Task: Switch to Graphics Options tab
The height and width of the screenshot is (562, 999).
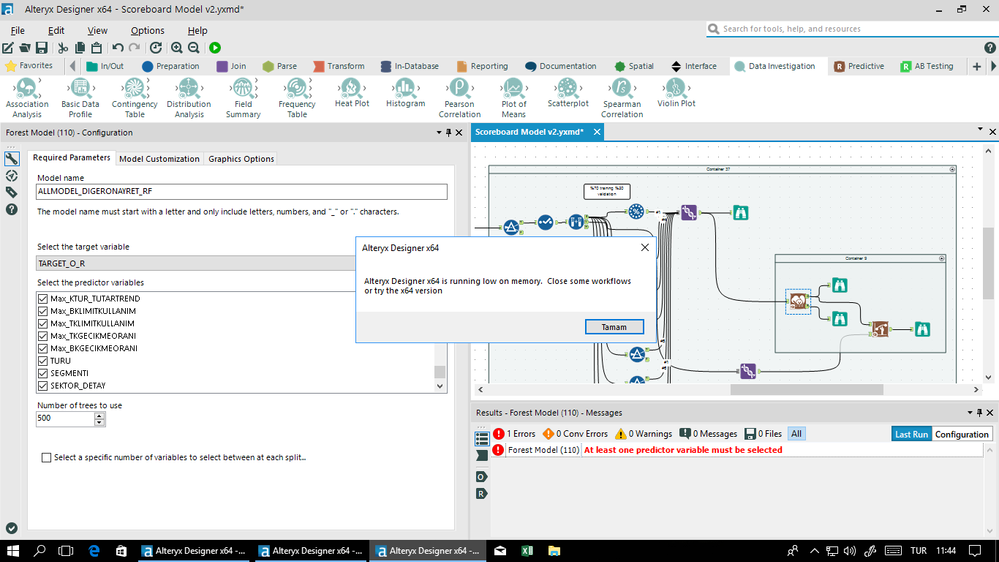Action: point(241,159)
